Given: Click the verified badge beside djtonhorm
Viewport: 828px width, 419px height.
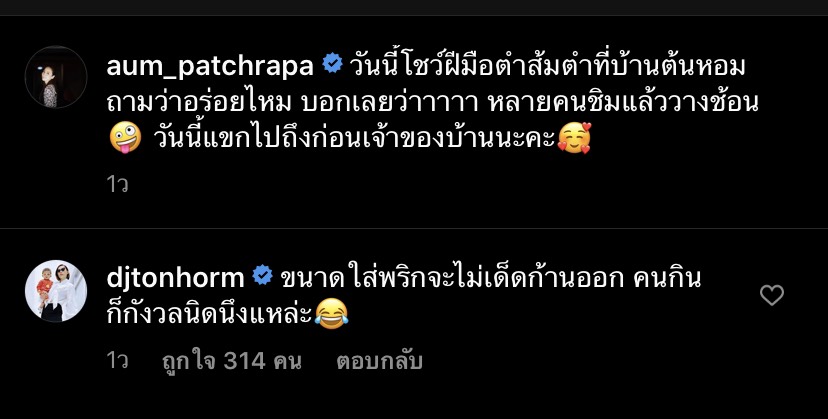Looking at the screenshot, I should click(262, 276).
